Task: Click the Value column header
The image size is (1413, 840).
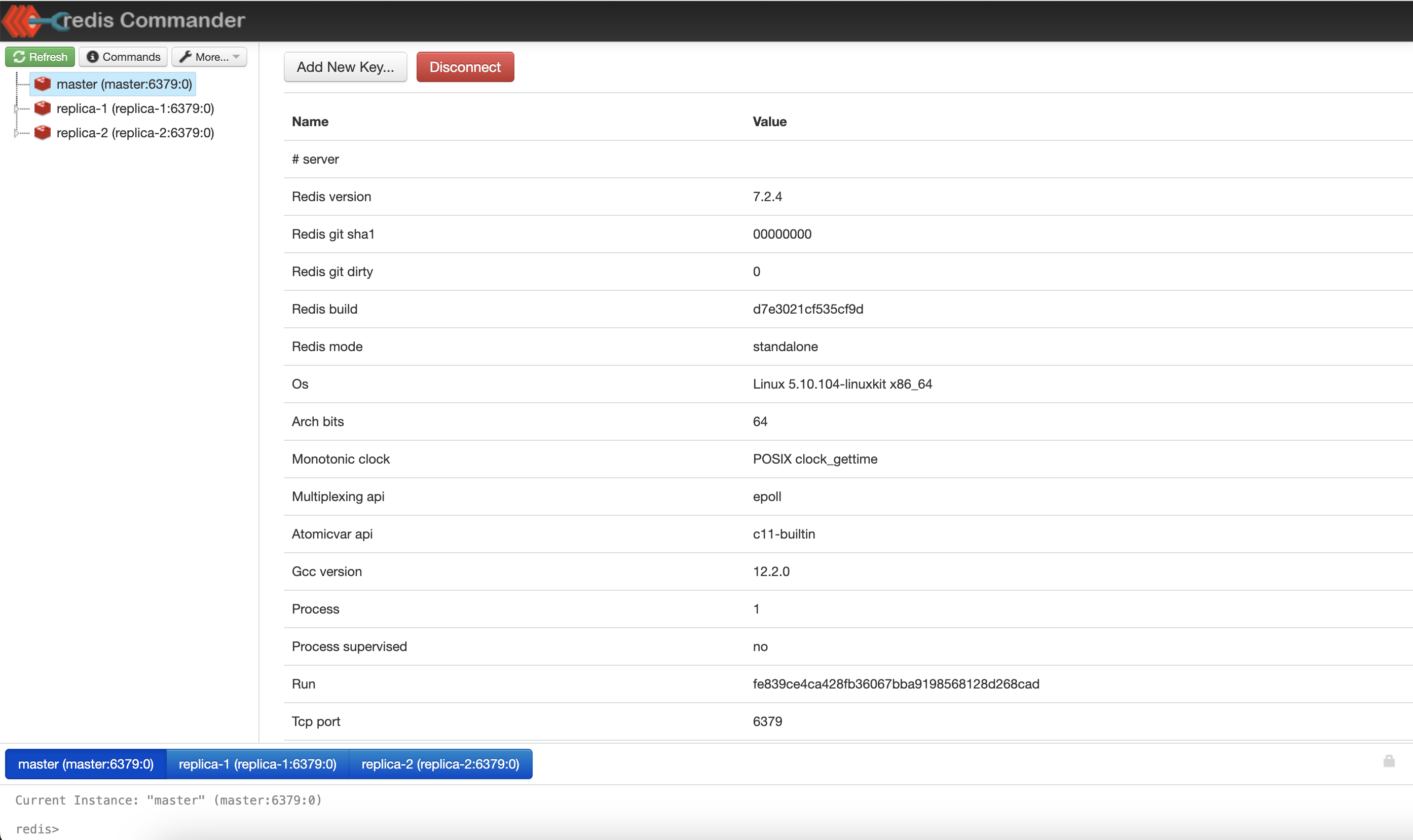Action: click(x=770, y=122)
